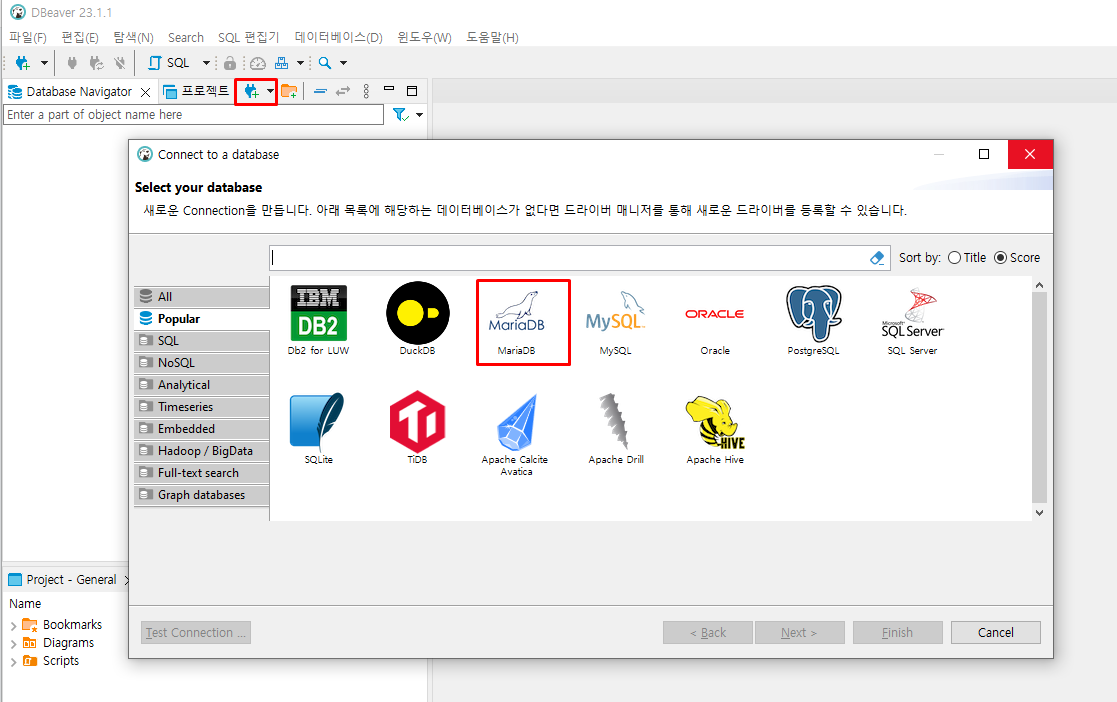Image resolution: width=1117 pixels, height=702 pixels.
Task: Select the Popular database category
Action: [x=202, y=319]
